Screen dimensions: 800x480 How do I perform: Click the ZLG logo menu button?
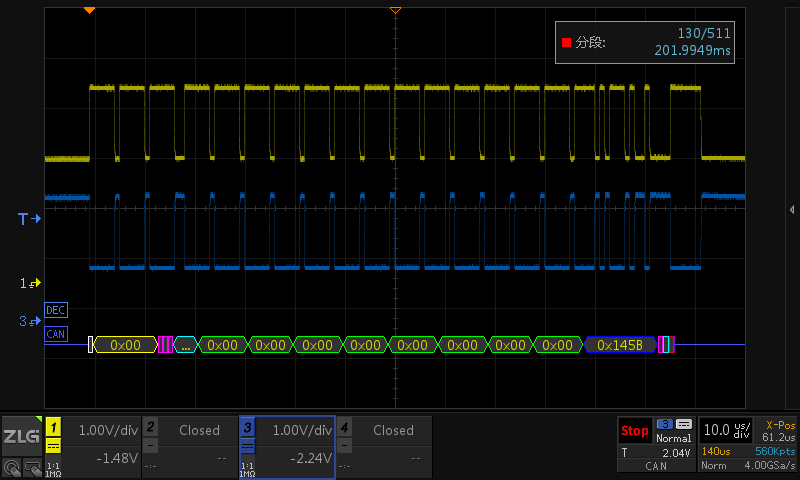tap(21, 436)
